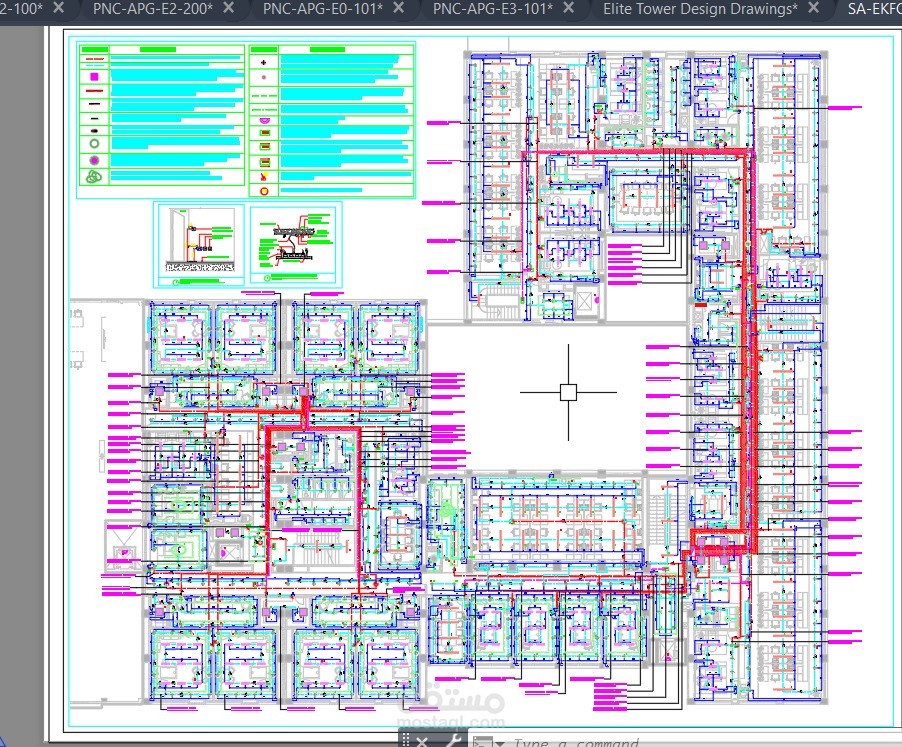Close the PNC-APG-E3-101 tab
The image size is (902, 747).
(568, 8)
